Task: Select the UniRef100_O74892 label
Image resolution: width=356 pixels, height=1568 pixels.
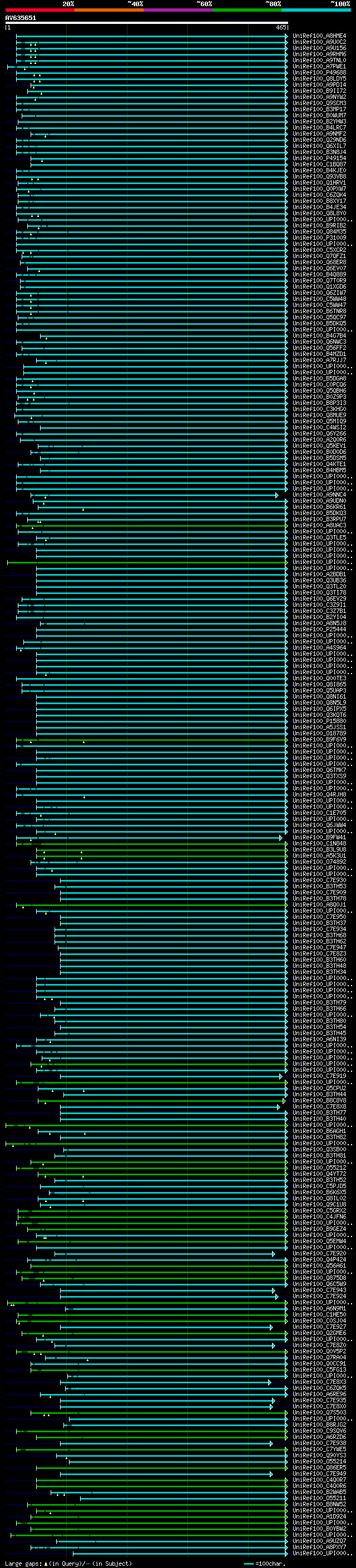Action: click(319, 861)
